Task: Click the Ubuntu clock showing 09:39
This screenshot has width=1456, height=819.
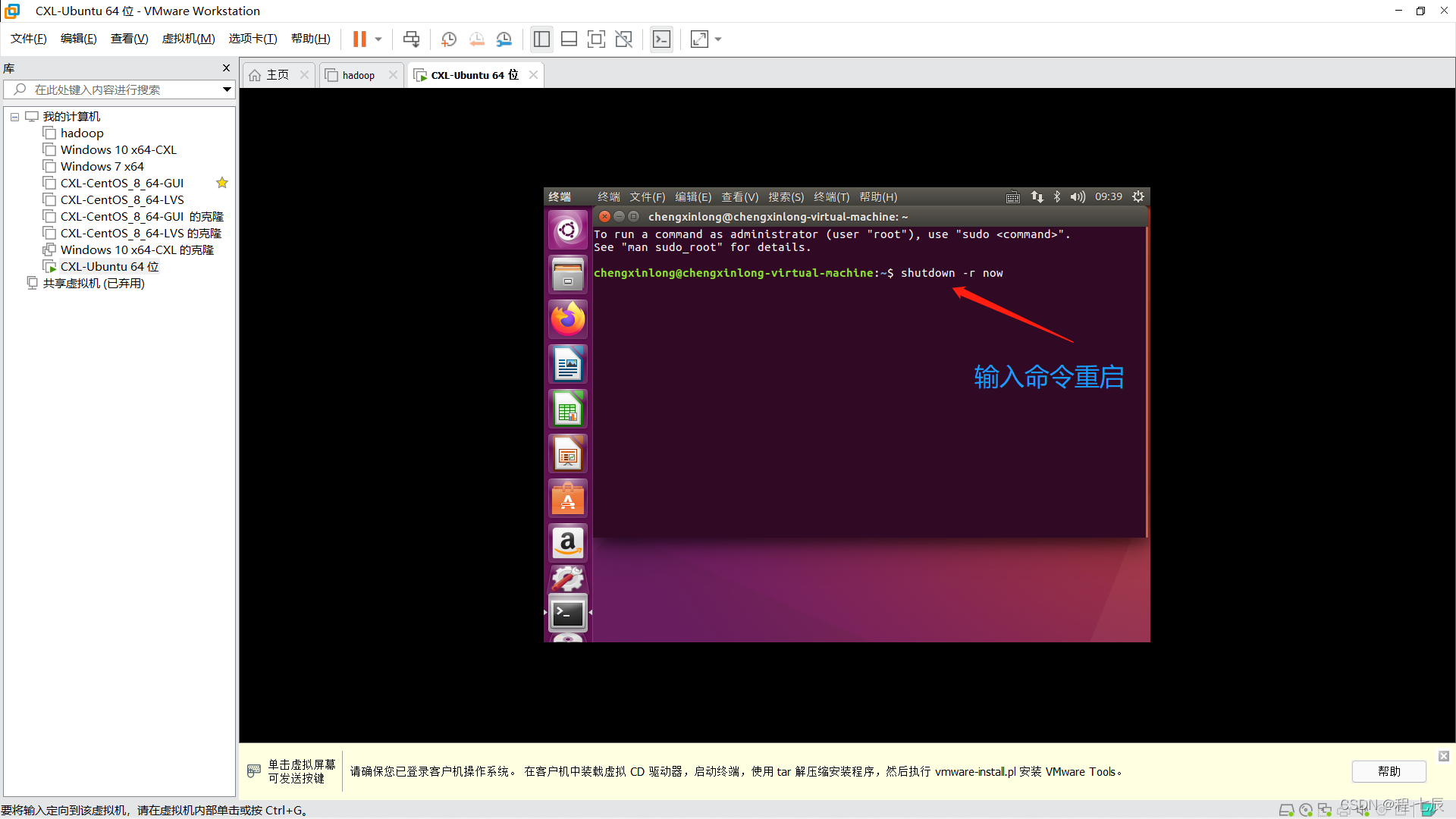Action: pos(1108,196)
